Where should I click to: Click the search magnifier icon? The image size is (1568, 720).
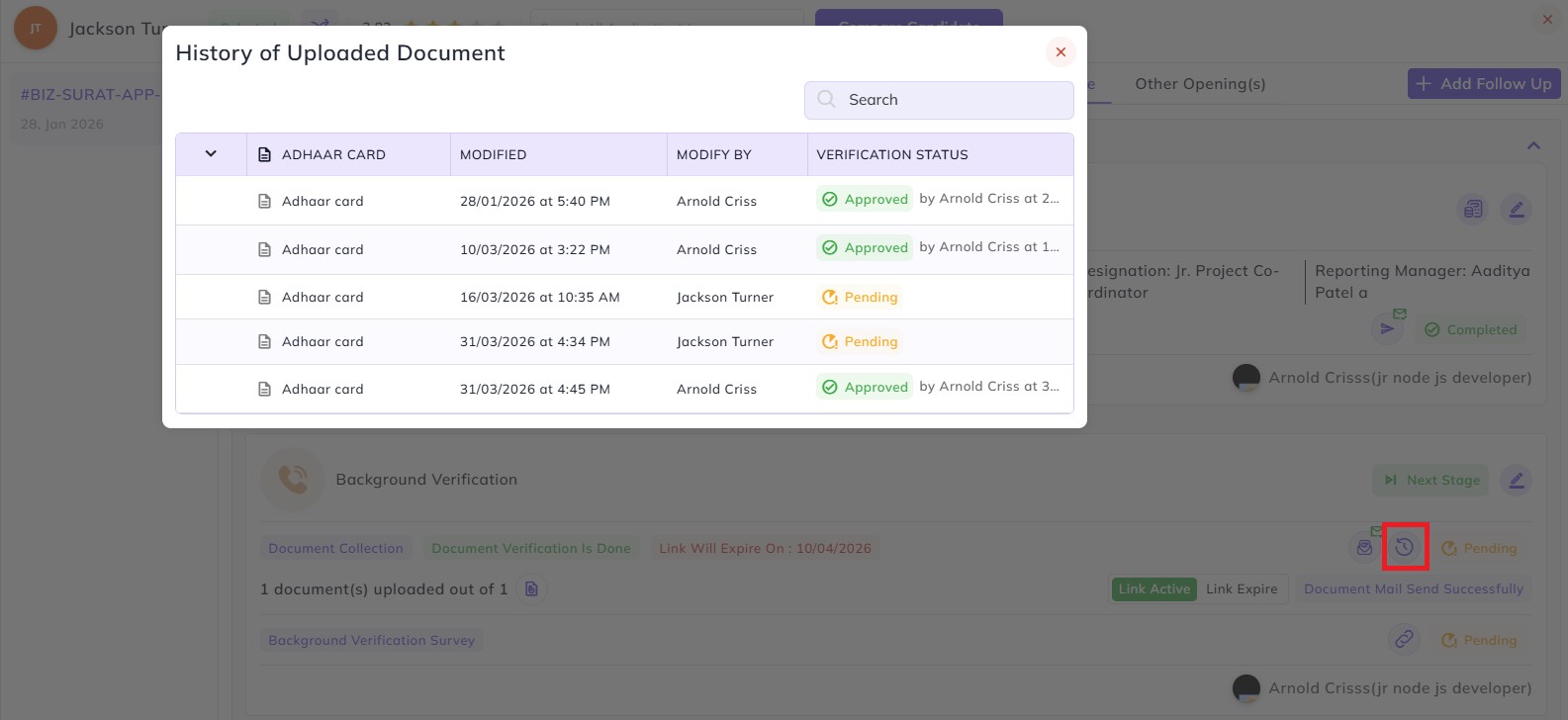827,99
